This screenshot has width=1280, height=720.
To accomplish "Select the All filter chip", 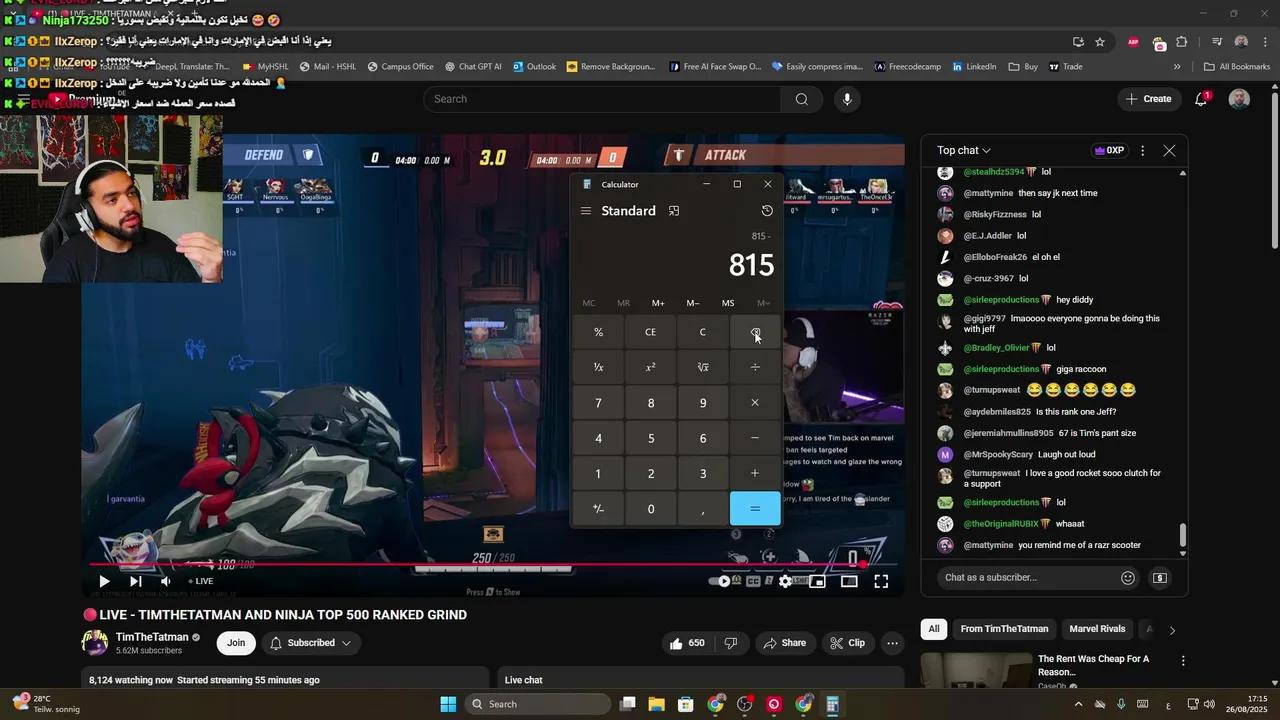I will coord(934,629).
